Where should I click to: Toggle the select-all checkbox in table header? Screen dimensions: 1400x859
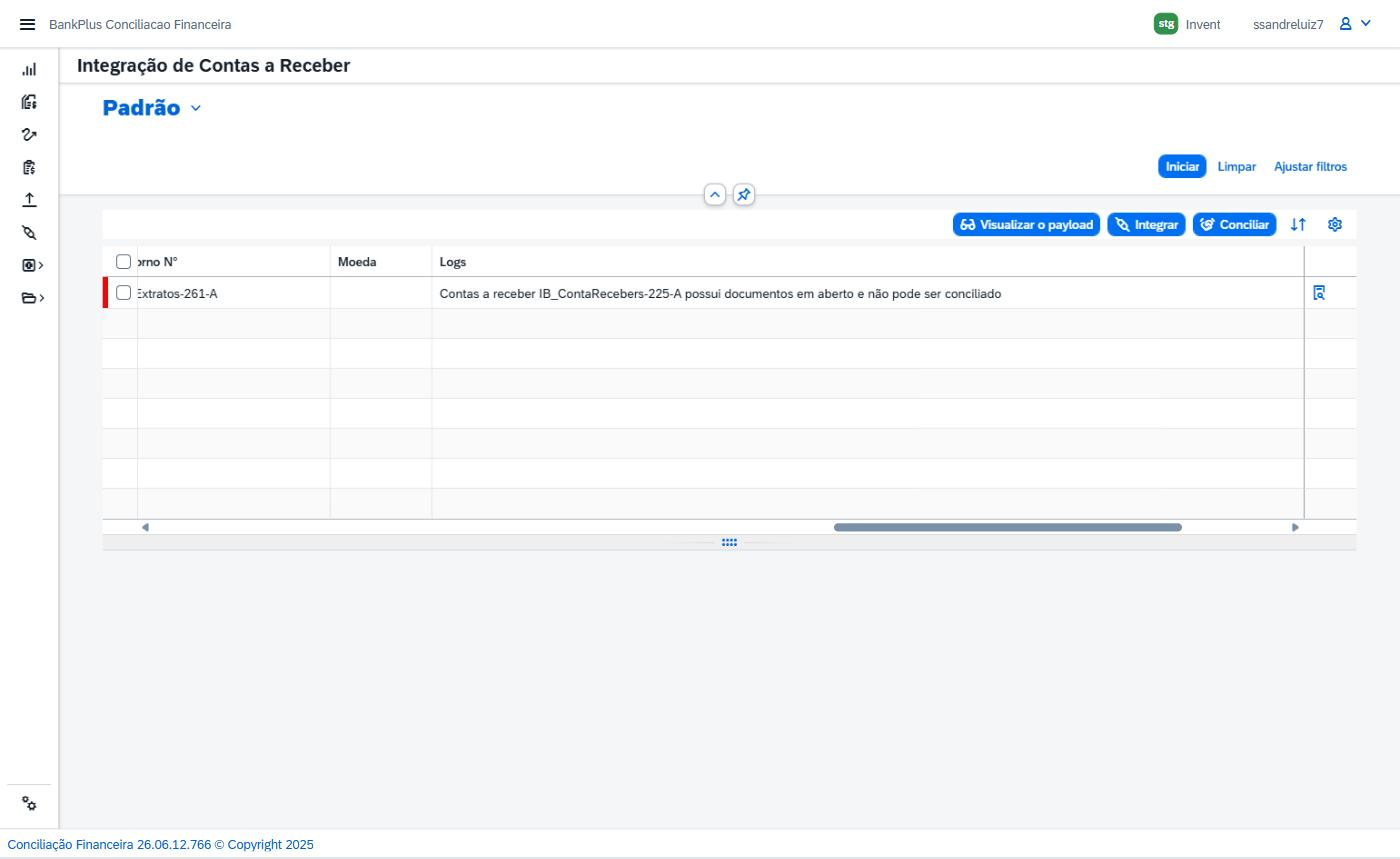124,262
